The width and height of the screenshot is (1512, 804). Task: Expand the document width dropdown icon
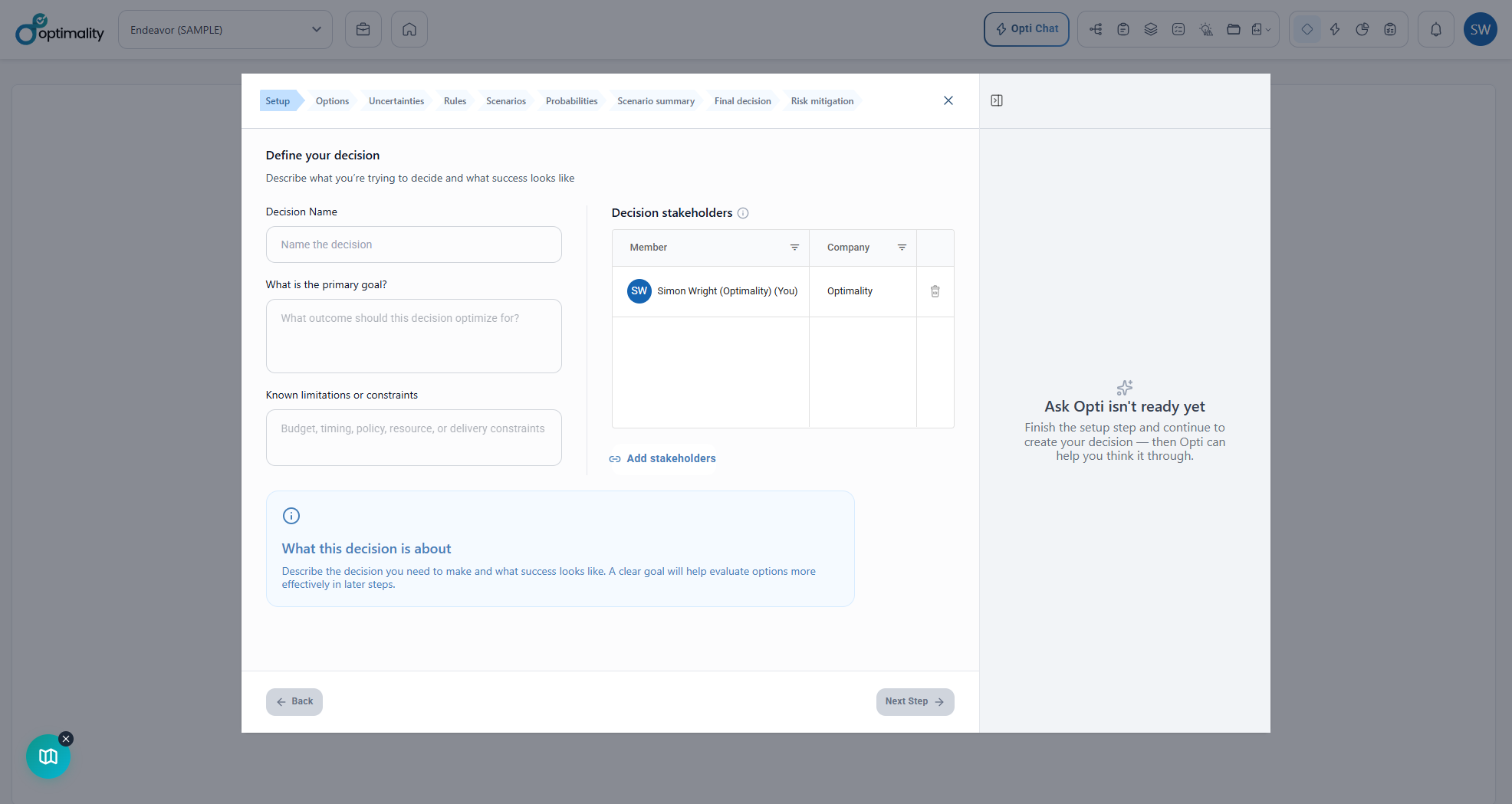[x=1261, y=29]
